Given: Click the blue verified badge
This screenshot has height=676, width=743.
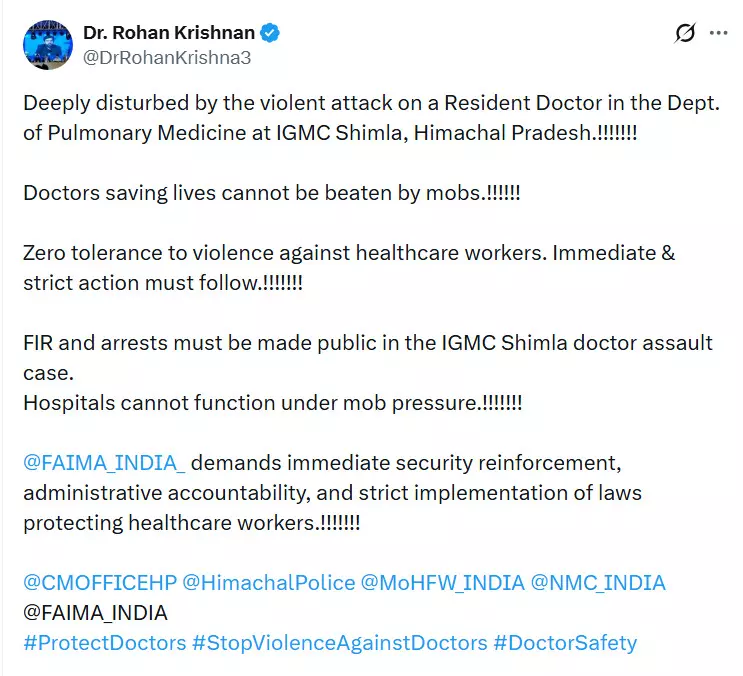Looking at the screenshot, I should coord(271,33).
